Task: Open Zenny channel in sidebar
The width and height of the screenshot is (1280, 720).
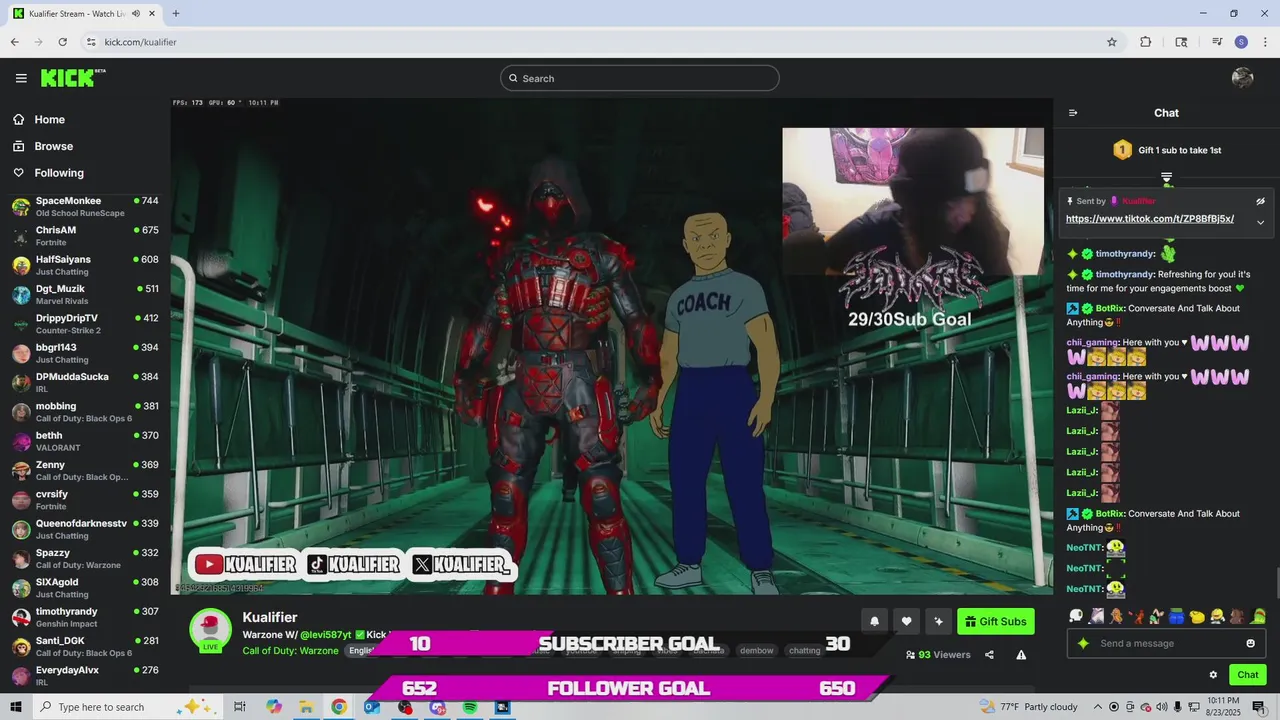Action: [x=85, y=470]
